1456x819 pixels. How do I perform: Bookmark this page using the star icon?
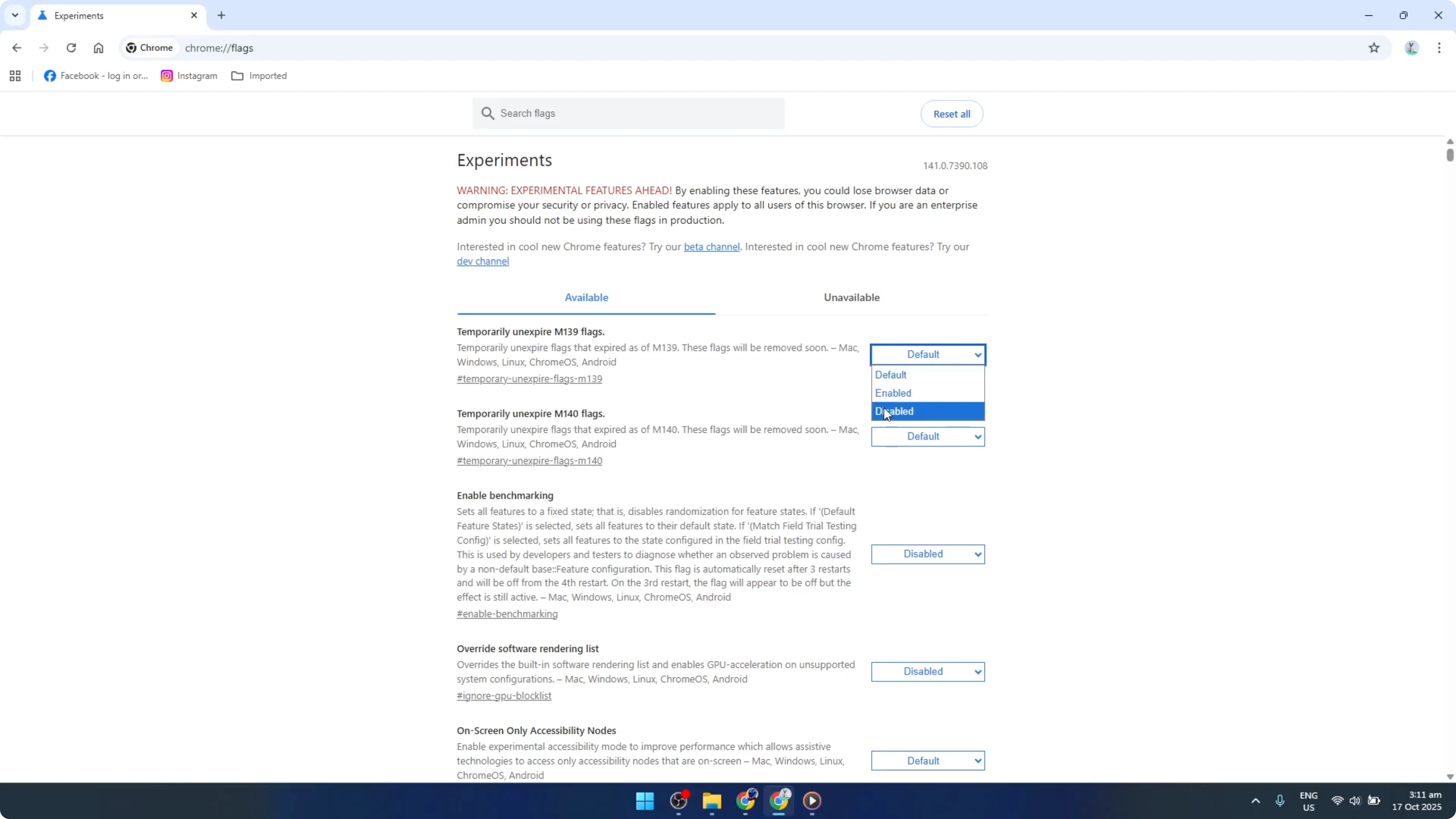[1374, 48]
